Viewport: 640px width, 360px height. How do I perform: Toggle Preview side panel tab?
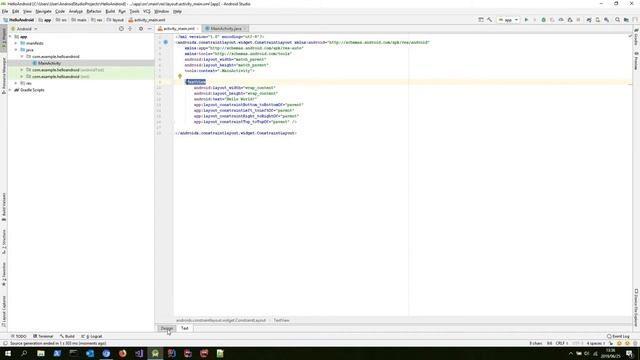(x=636, y=61)
